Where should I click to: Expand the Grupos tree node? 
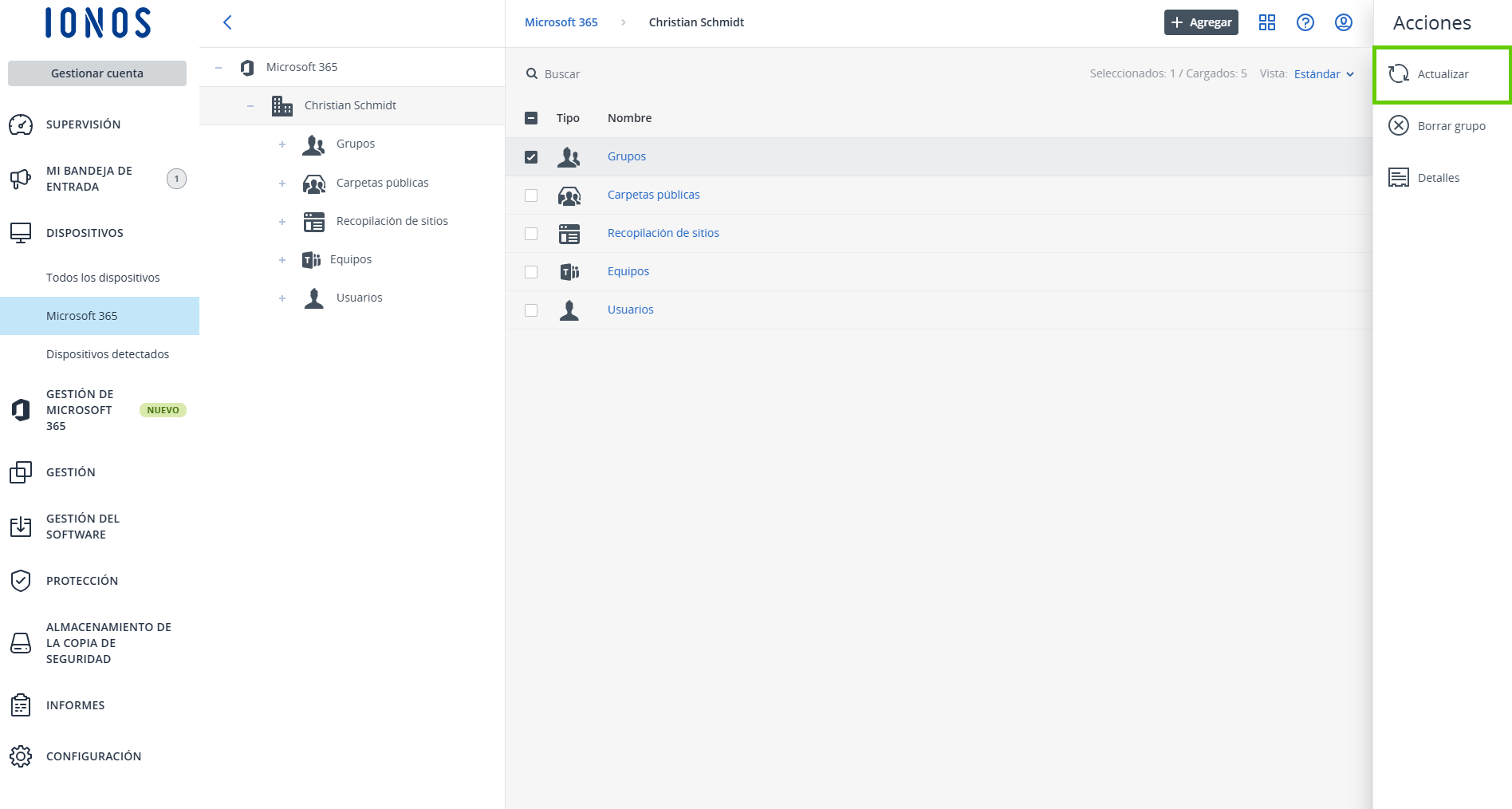click(x=282, y=144)
